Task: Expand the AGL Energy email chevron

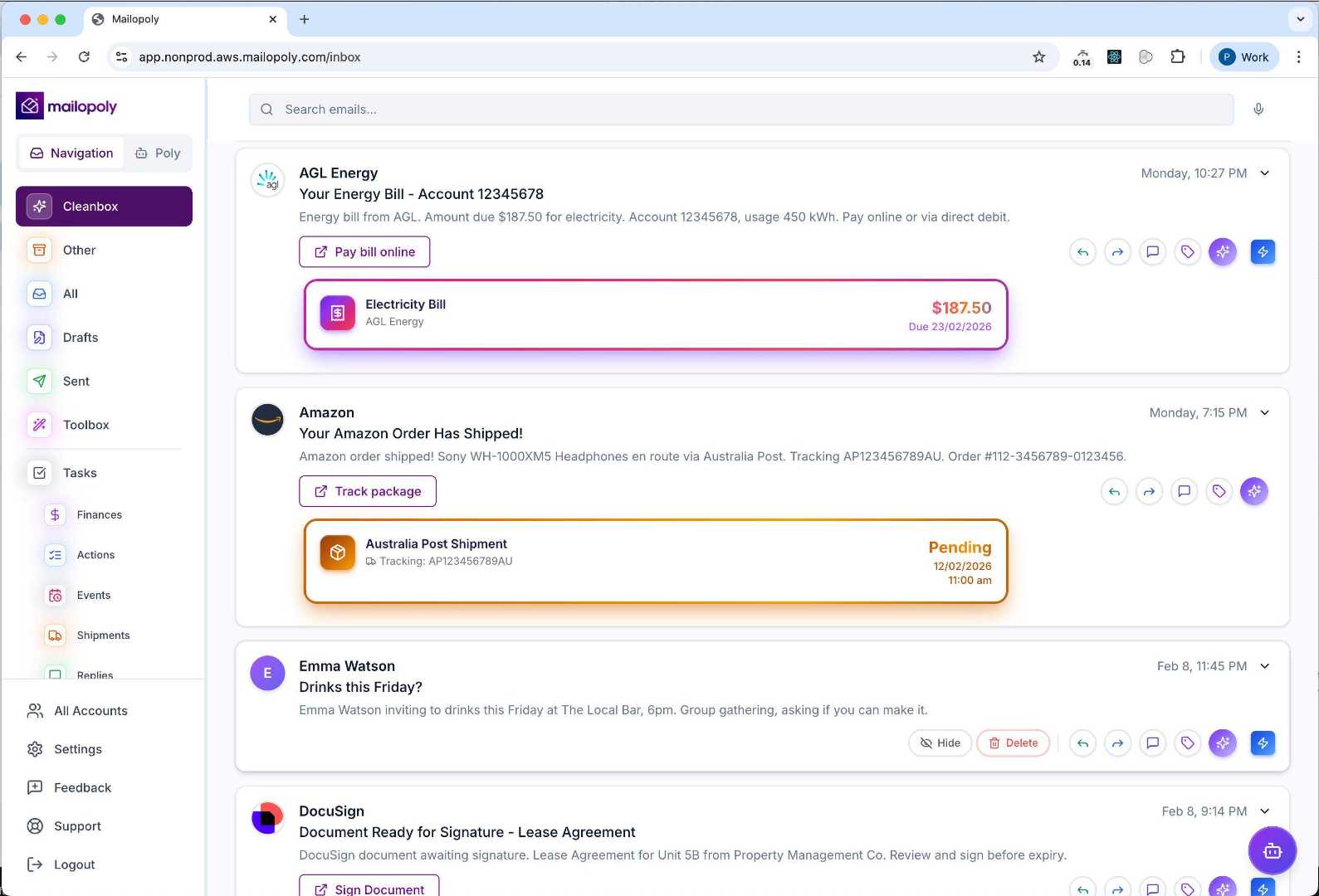Action: point(1265,173)
